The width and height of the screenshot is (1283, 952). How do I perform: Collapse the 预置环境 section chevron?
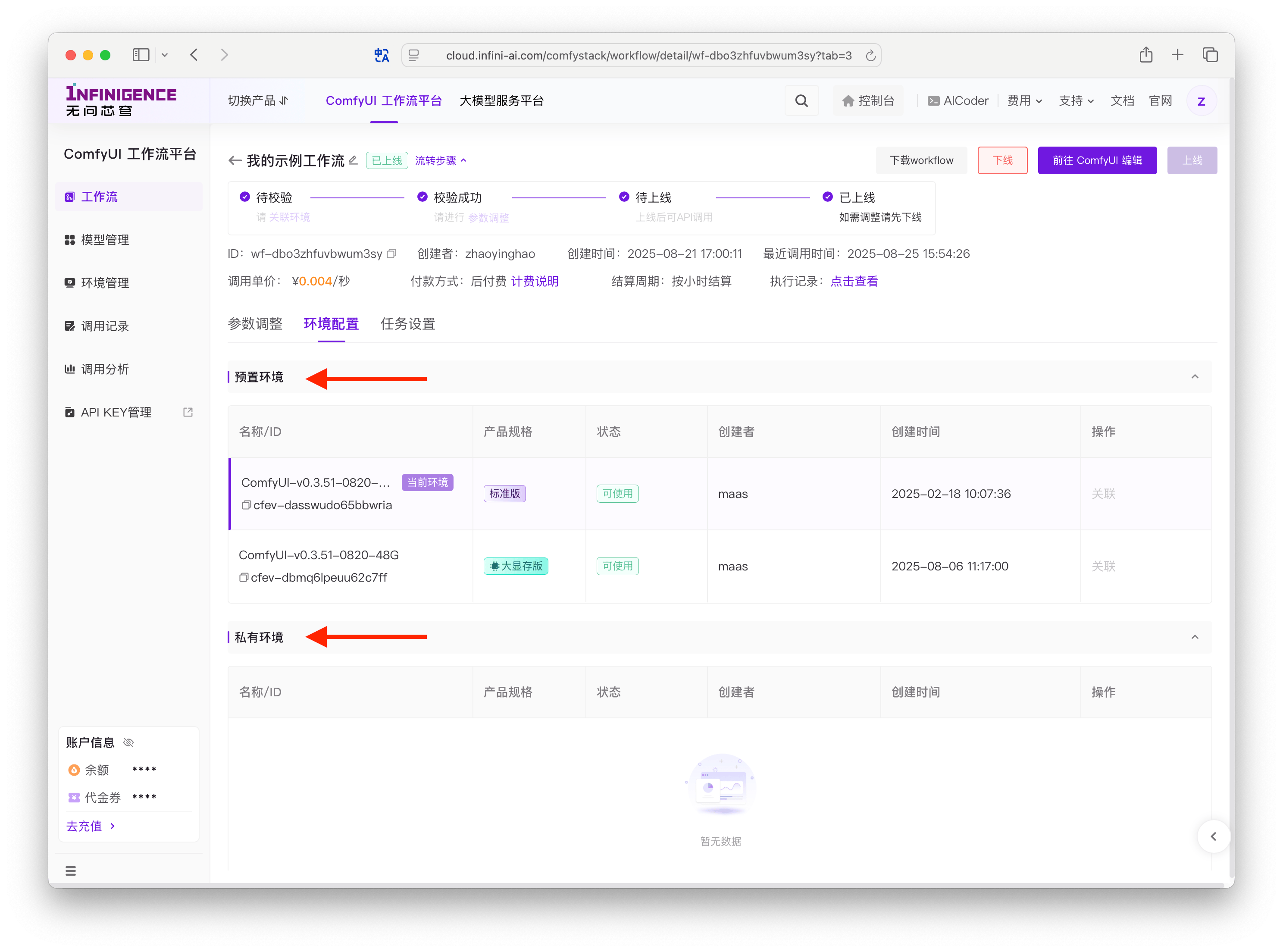[x=1194, y=376]
